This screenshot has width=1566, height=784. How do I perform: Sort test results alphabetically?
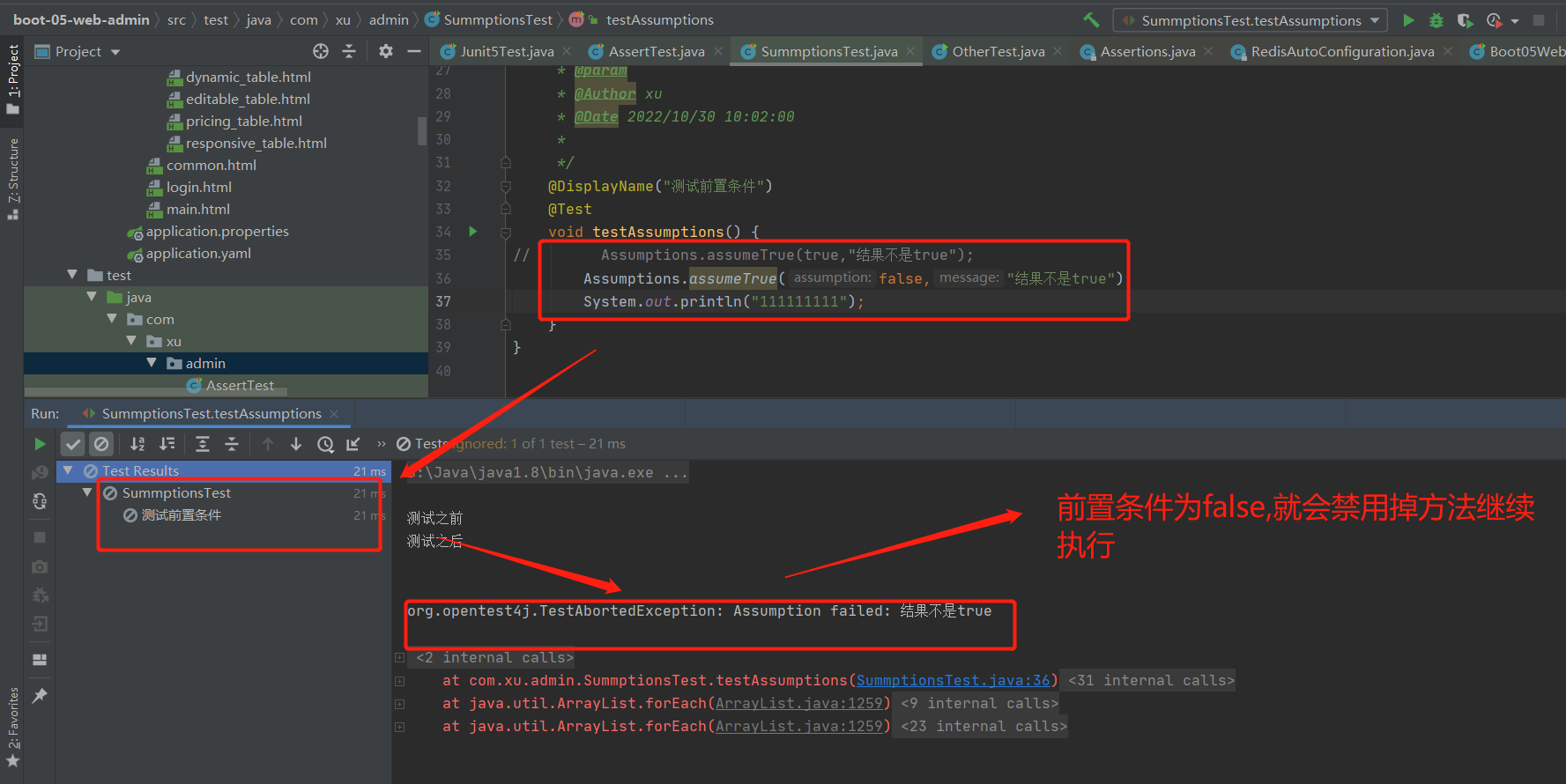(x=137, y=444)
